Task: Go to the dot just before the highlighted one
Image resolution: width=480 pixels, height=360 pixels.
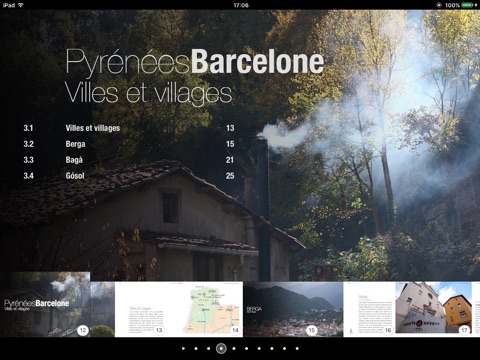Action: (x=209, y=348)
